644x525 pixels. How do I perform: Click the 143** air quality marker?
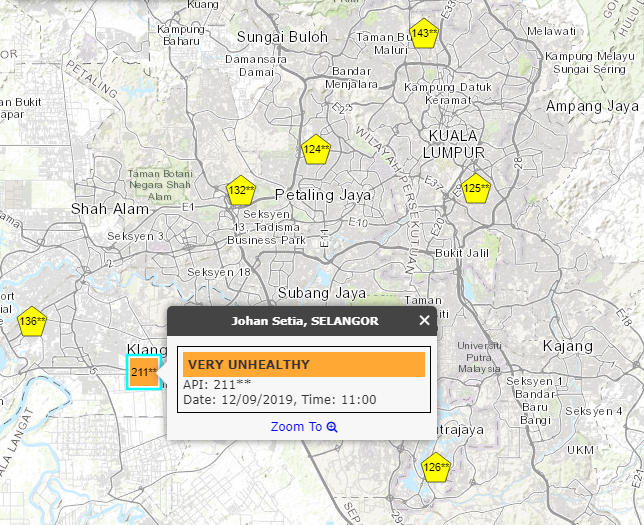pos(424,33)
